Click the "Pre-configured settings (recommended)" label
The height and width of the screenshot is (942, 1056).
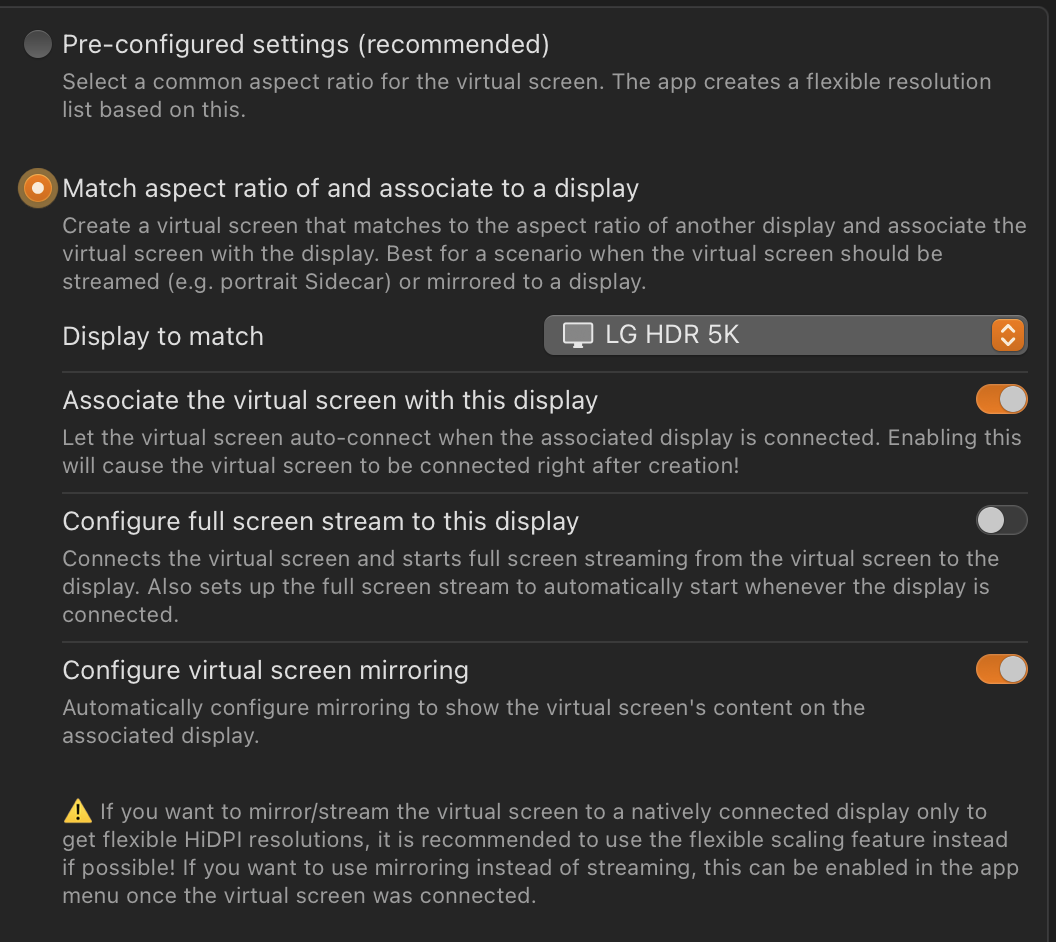coord(306,44)
